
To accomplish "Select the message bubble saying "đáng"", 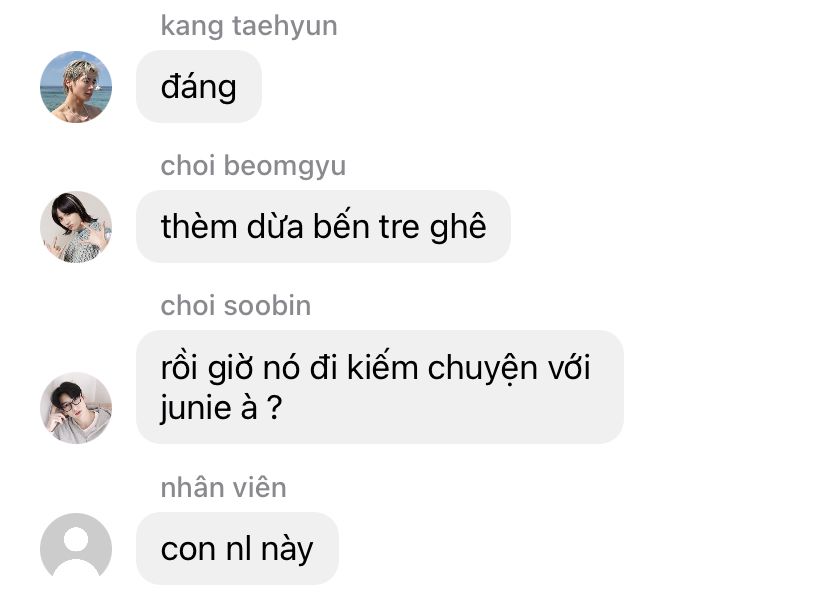I will [199, 87].
